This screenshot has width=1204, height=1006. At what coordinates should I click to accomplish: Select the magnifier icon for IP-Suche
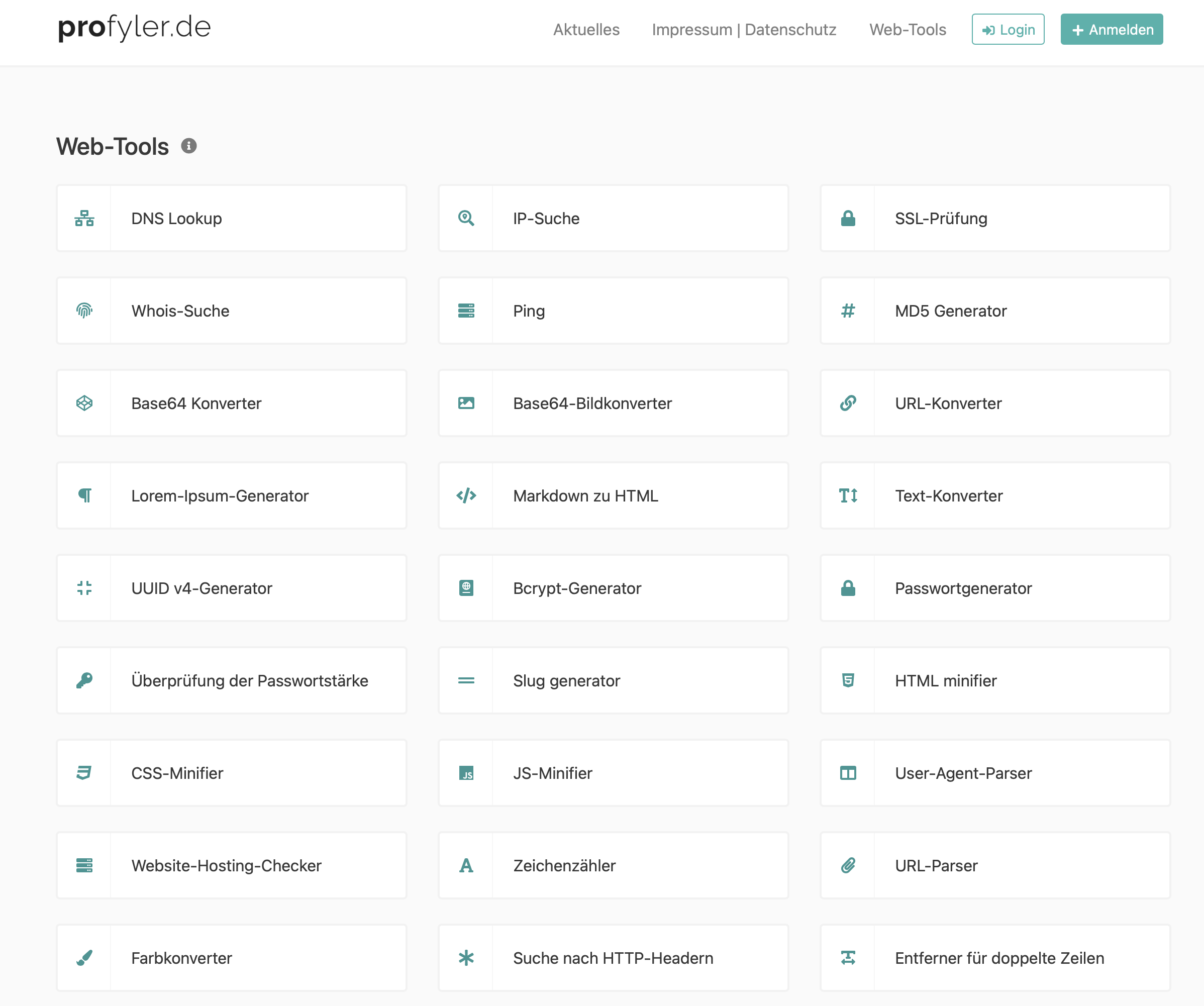point(465,219)
